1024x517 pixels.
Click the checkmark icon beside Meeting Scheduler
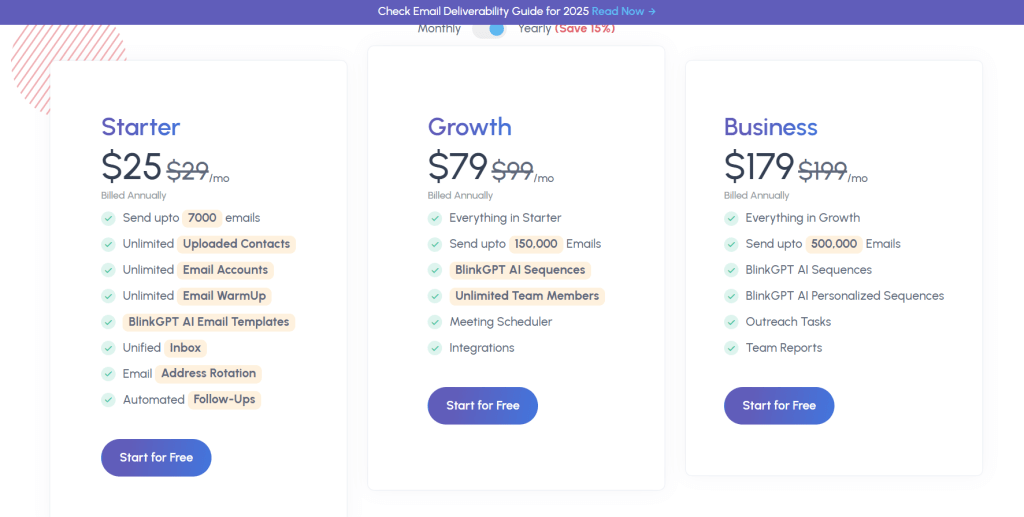coord(435,322)
